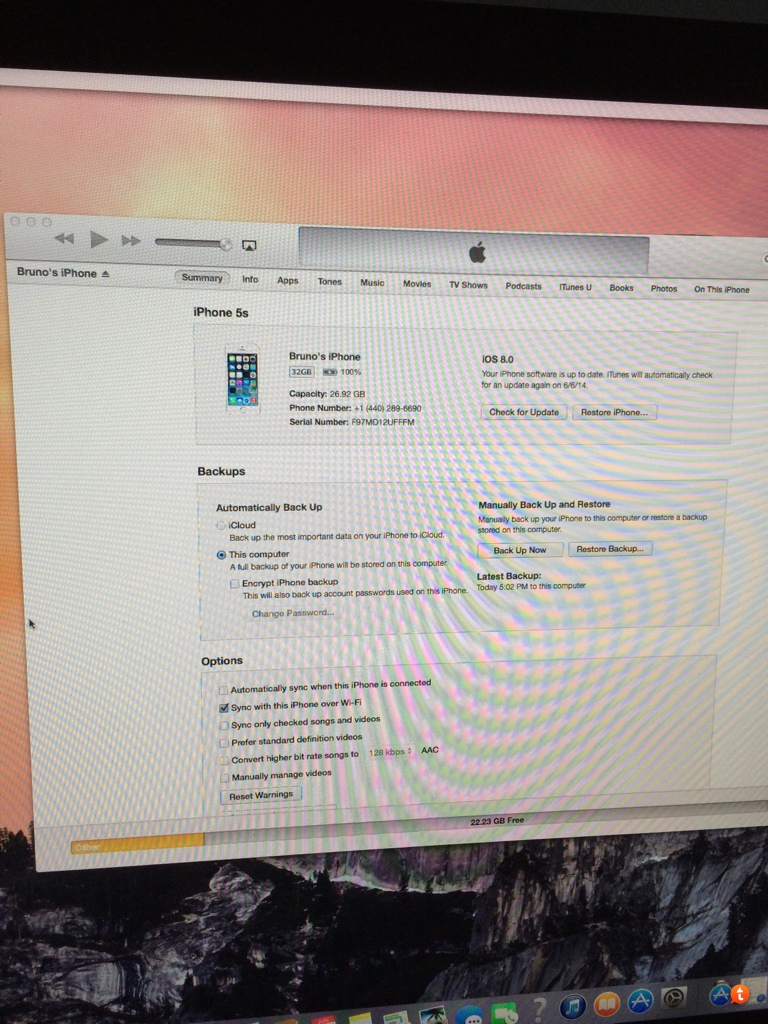Open App Store from the Dock

[641, 1001]
